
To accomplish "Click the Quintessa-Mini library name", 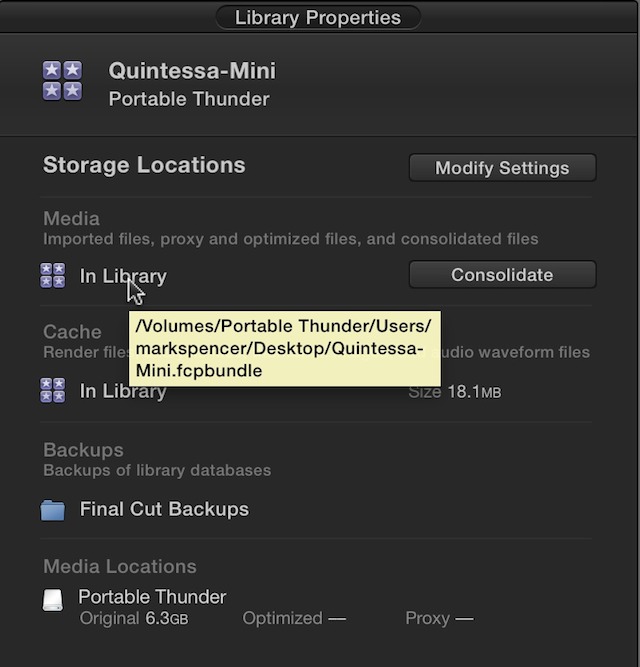I will point(192,71).
